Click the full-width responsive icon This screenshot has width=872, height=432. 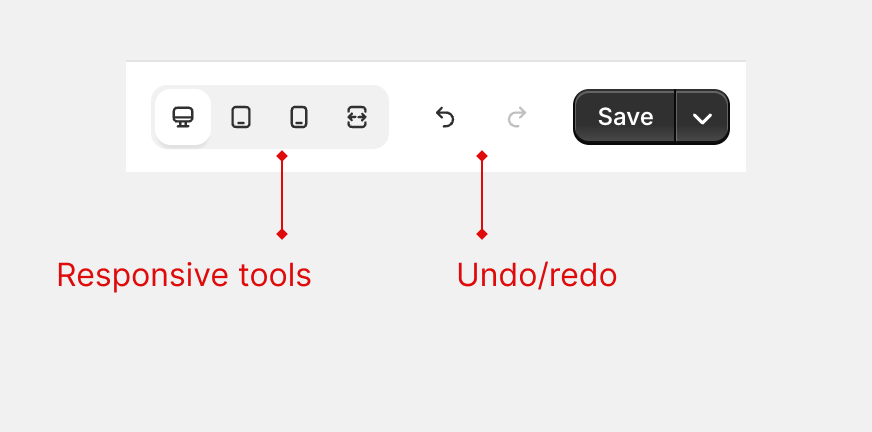pyautogui.click(x=357, y=117)
